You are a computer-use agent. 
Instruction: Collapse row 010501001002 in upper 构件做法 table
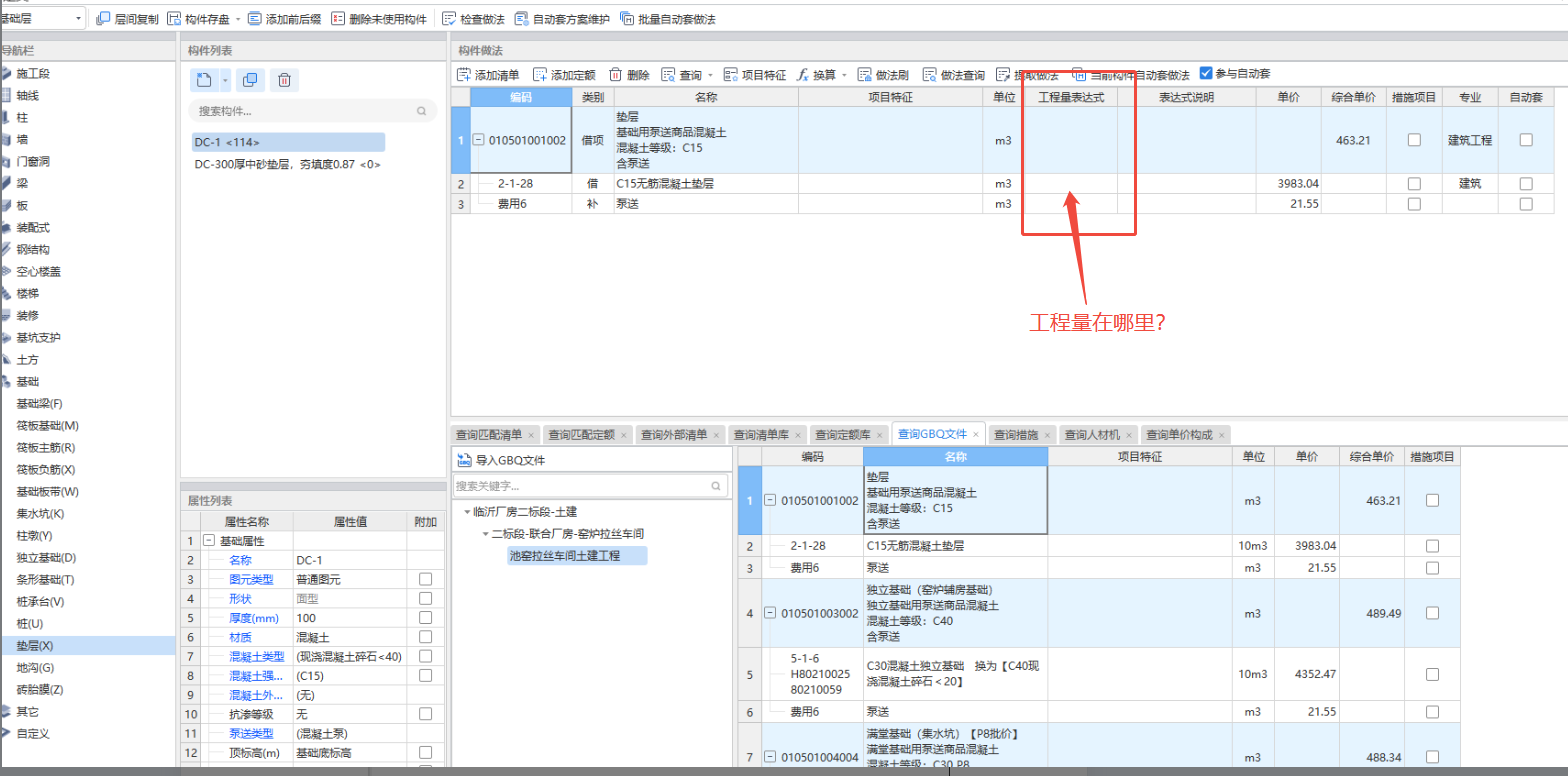478,140
